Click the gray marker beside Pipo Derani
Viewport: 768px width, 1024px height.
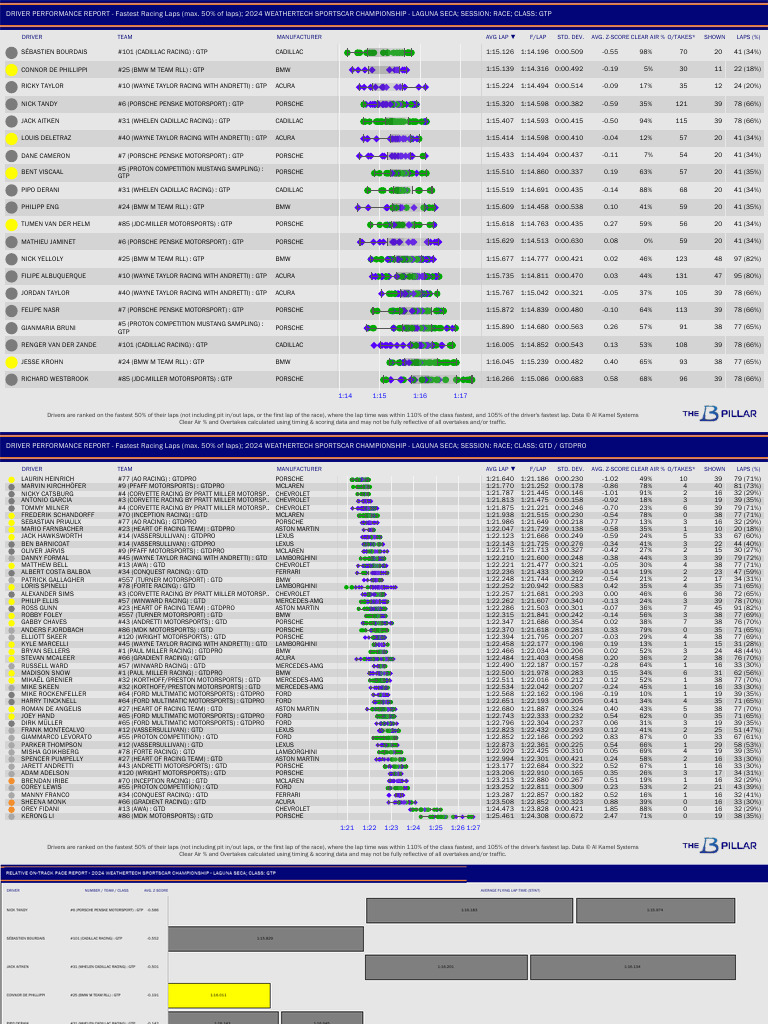click(11, 191)
